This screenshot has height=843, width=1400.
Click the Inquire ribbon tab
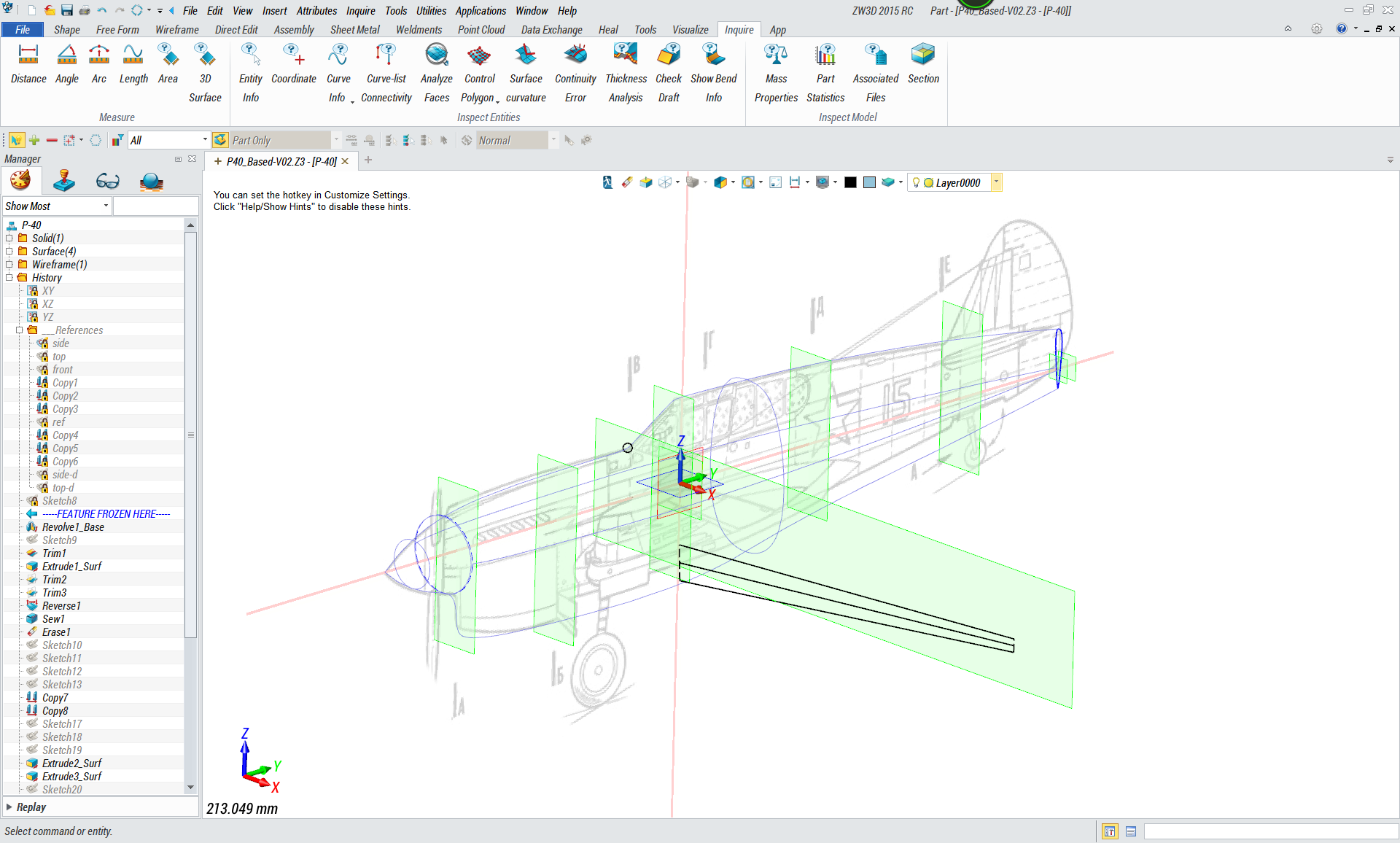coord(738,29)
